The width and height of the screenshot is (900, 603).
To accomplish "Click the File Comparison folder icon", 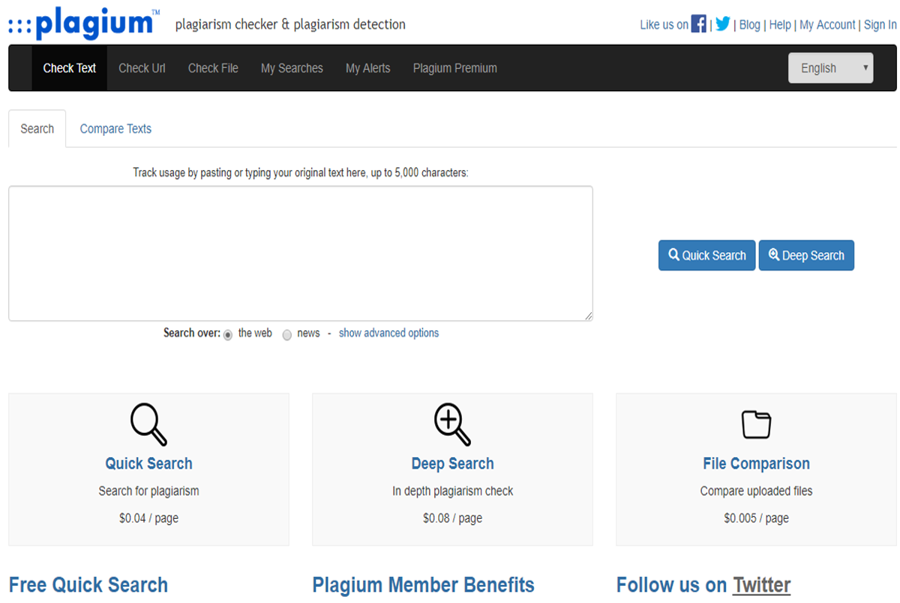I will pyautogui.click(x=756, y=425).
